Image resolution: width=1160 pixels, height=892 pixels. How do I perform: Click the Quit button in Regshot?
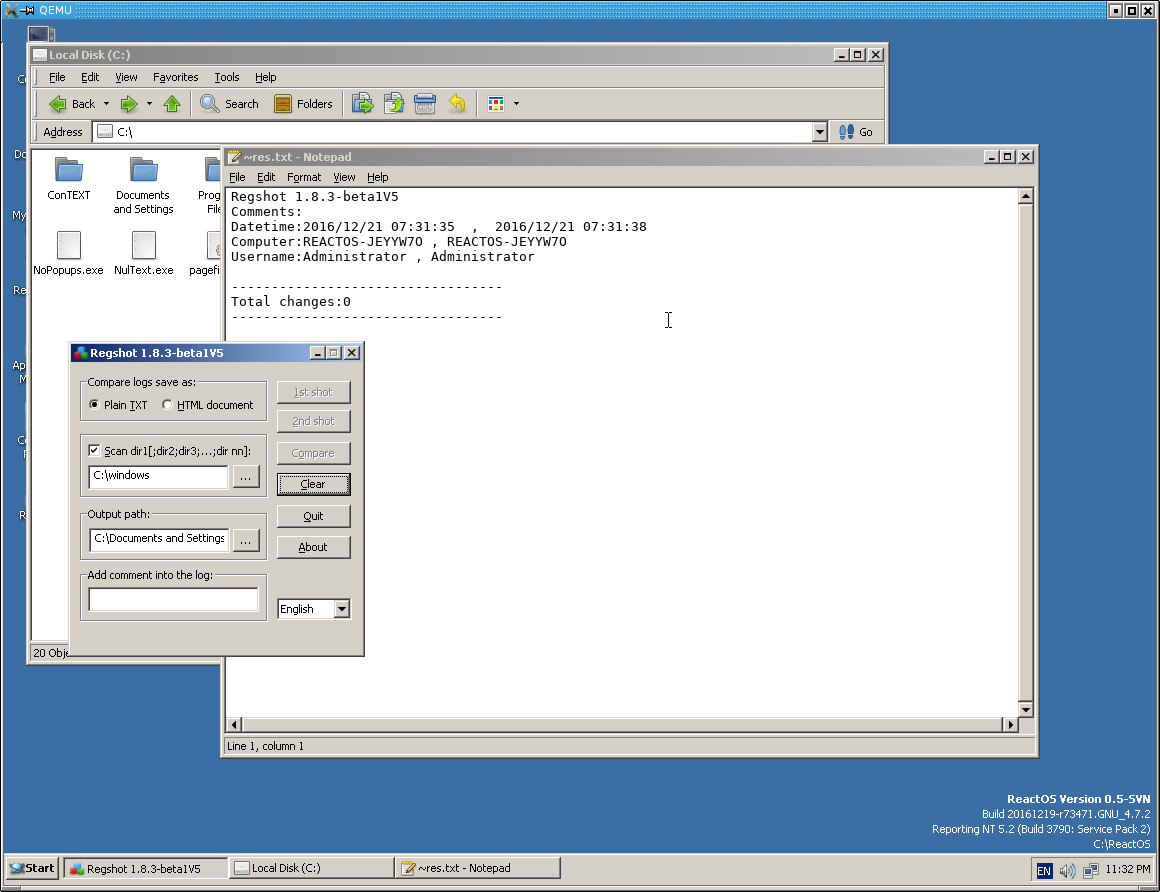(x=314, y=516)
